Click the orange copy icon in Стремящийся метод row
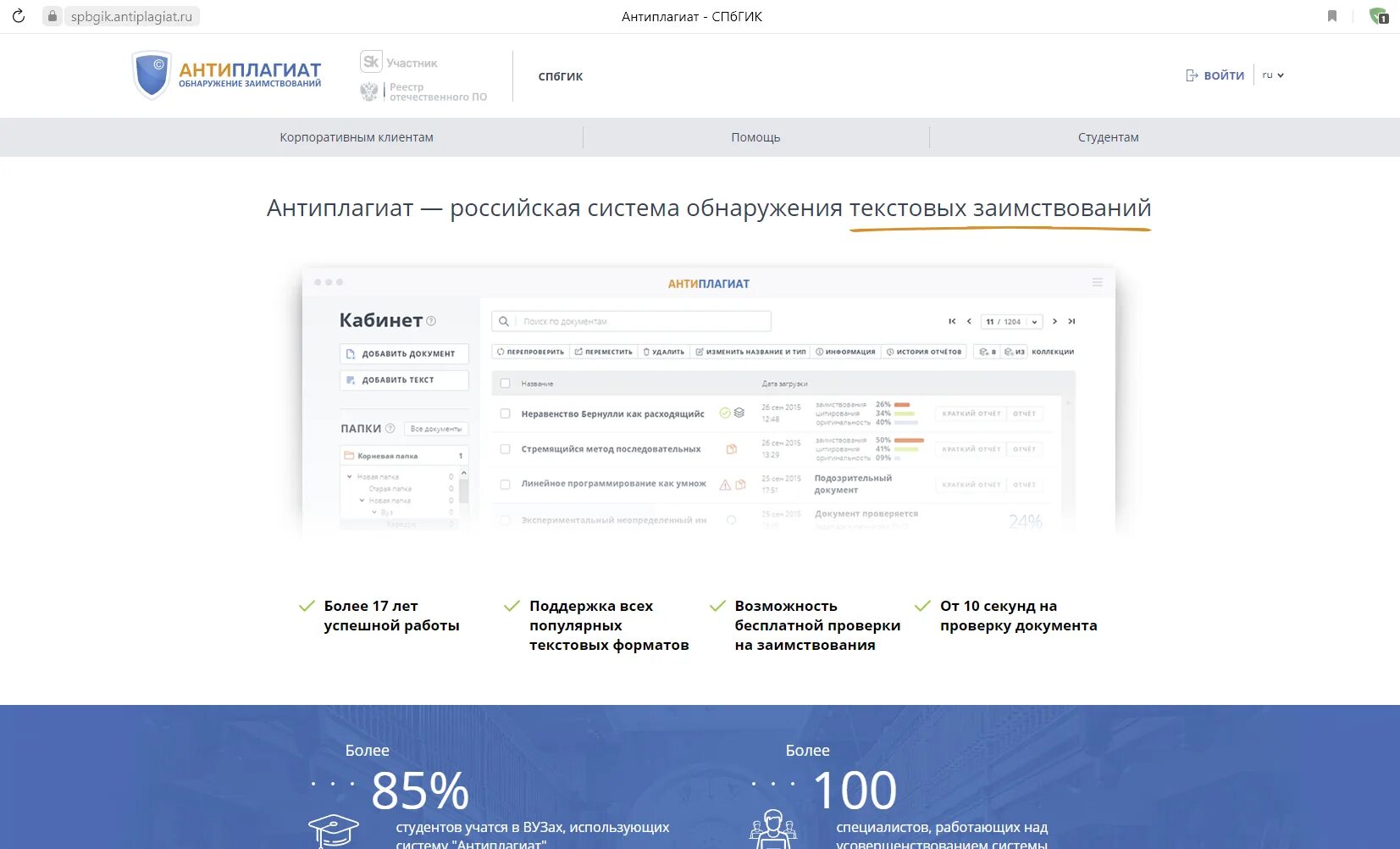The height and width of the screenshot is (849, 1400). (x=732, y=449)
